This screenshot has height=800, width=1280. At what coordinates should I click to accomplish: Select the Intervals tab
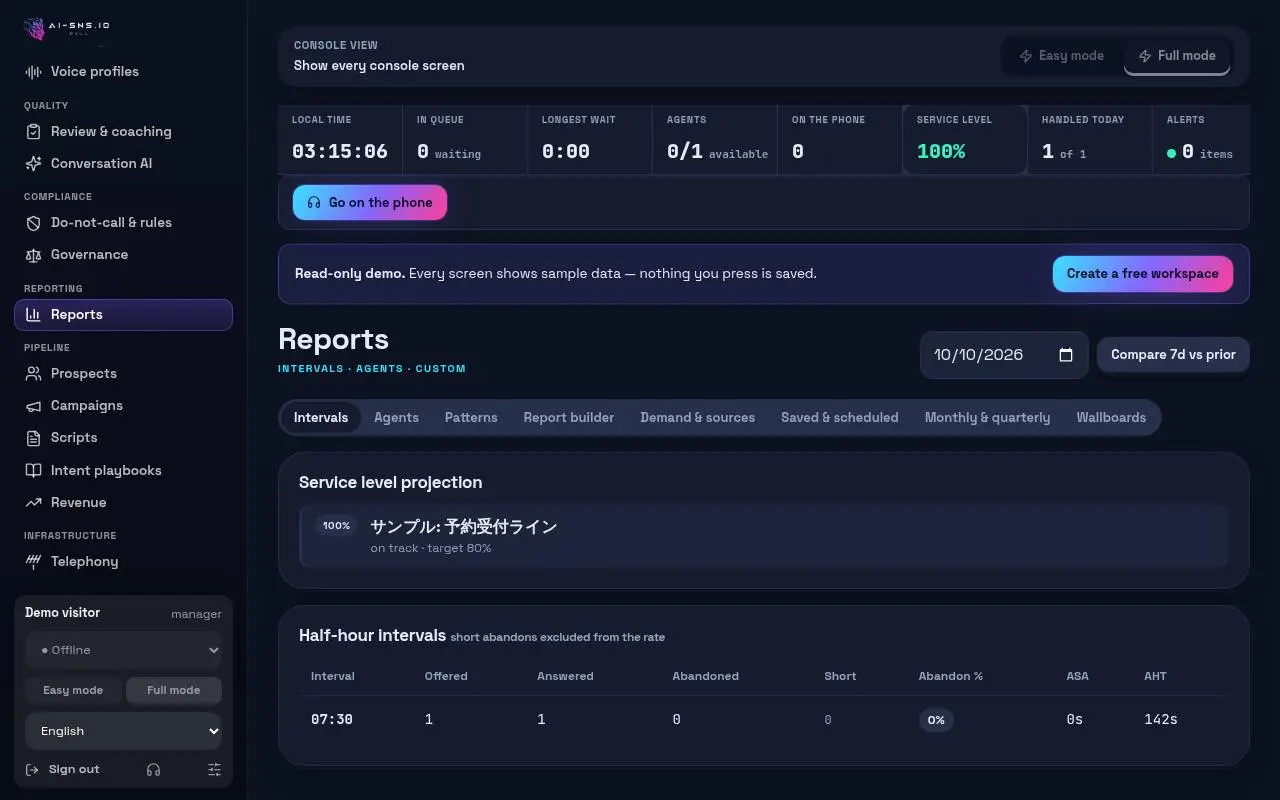point(321,418)
